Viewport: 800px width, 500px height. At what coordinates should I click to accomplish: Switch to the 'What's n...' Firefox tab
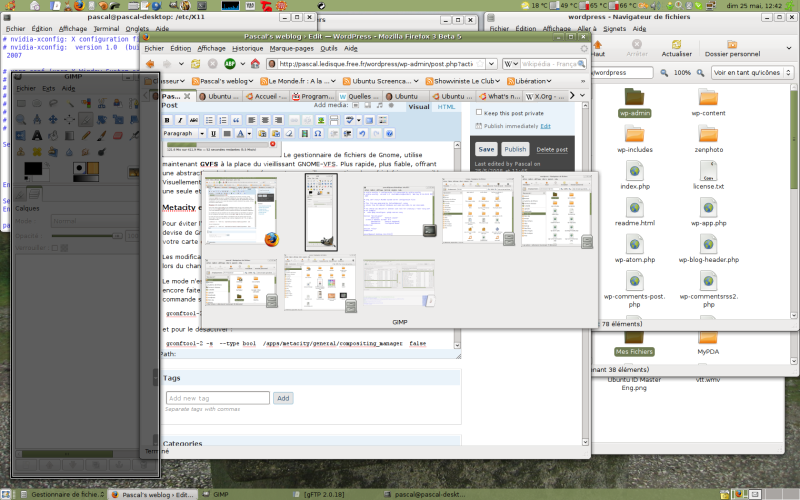[x=499, y=96]
